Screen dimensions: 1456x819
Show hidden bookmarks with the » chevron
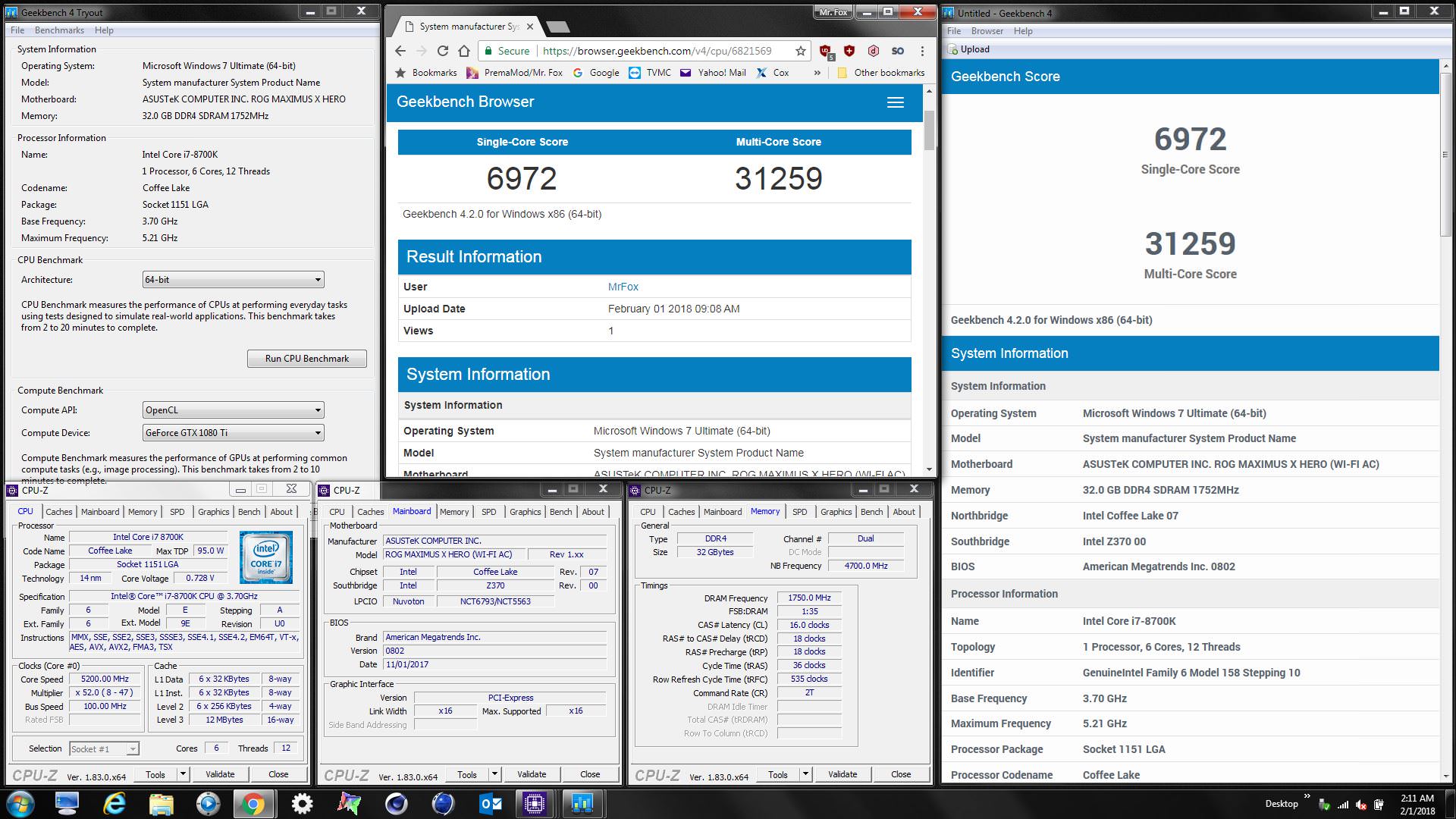(817, 73)
